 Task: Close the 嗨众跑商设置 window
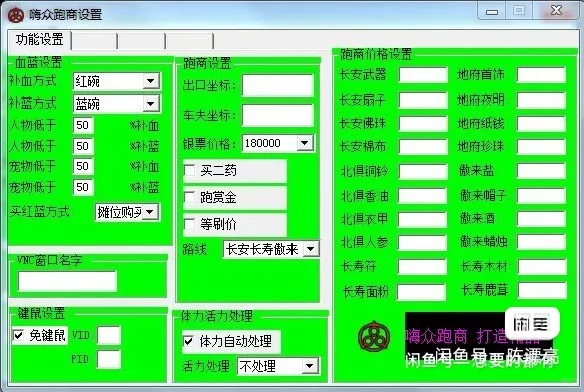556,11
